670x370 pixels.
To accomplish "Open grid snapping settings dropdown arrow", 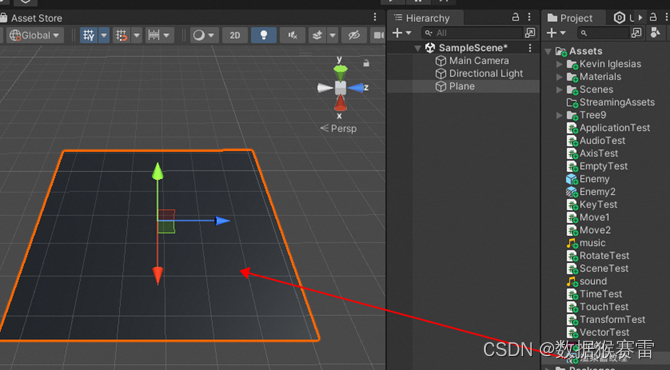I will [137, 35].
